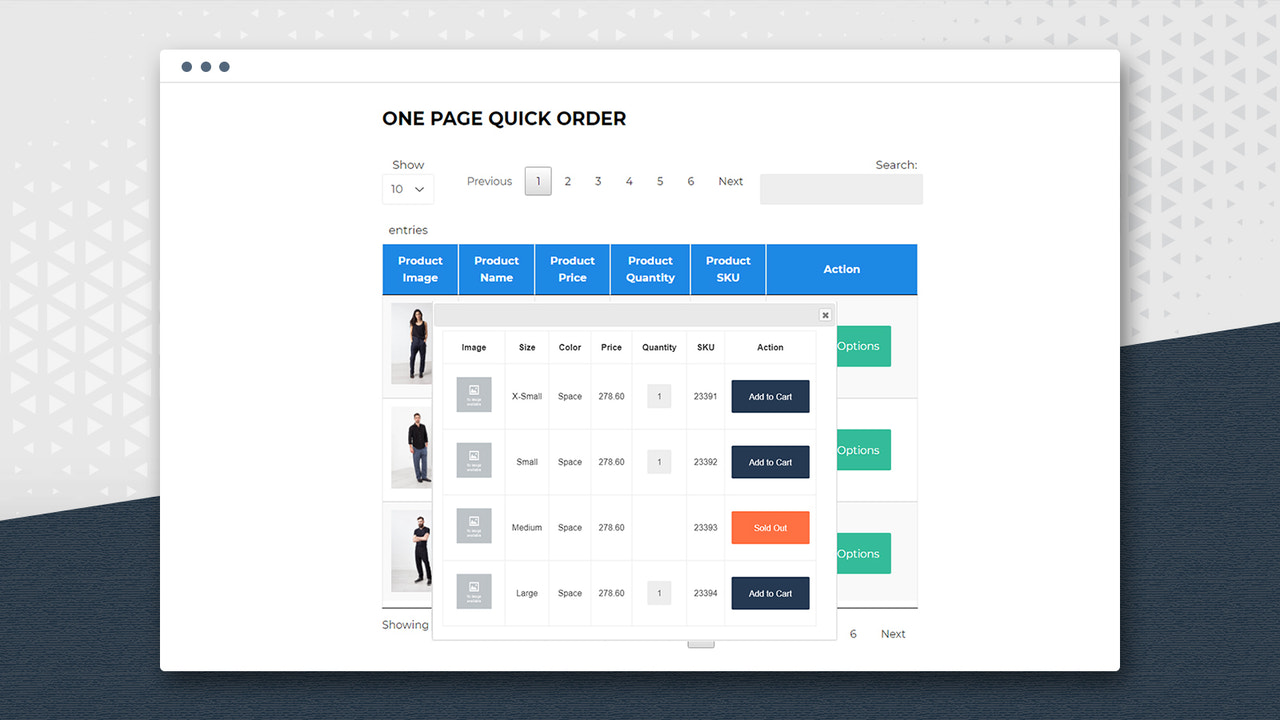Open the Show entries dropdown

click(x=408, y=188)
